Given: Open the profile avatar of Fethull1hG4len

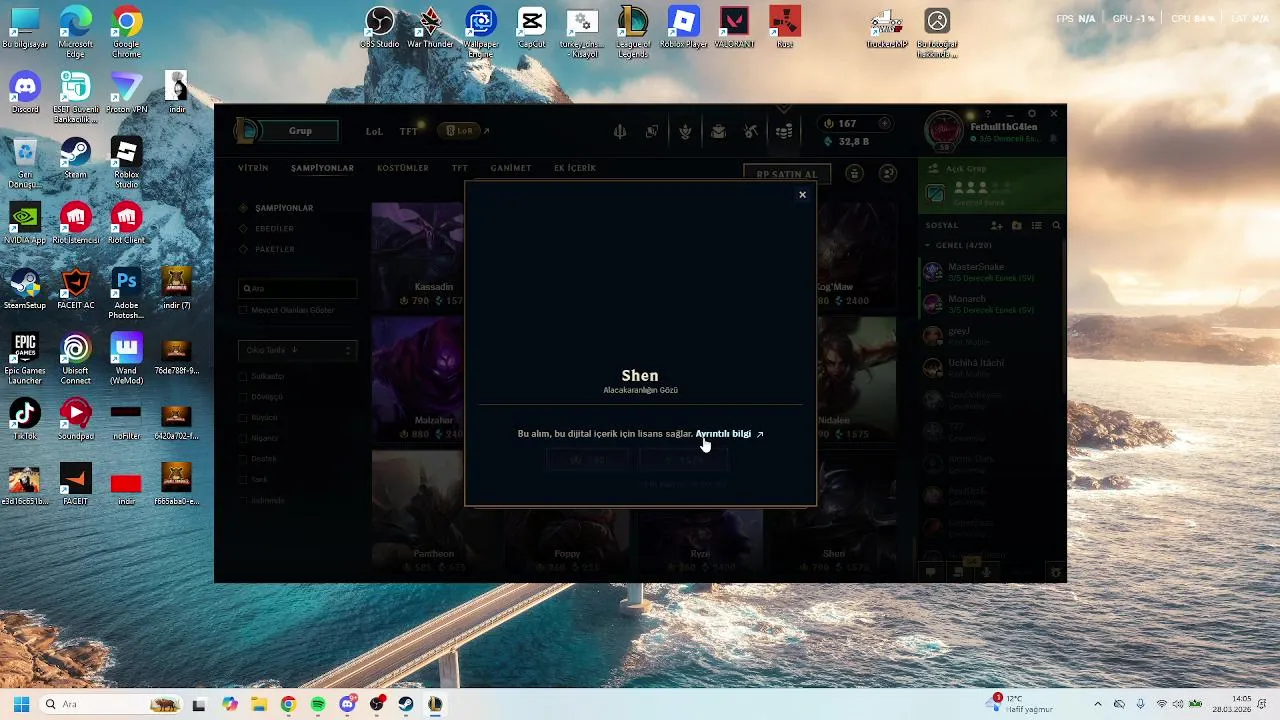Looking at the screenshot, I should (943, 131).
